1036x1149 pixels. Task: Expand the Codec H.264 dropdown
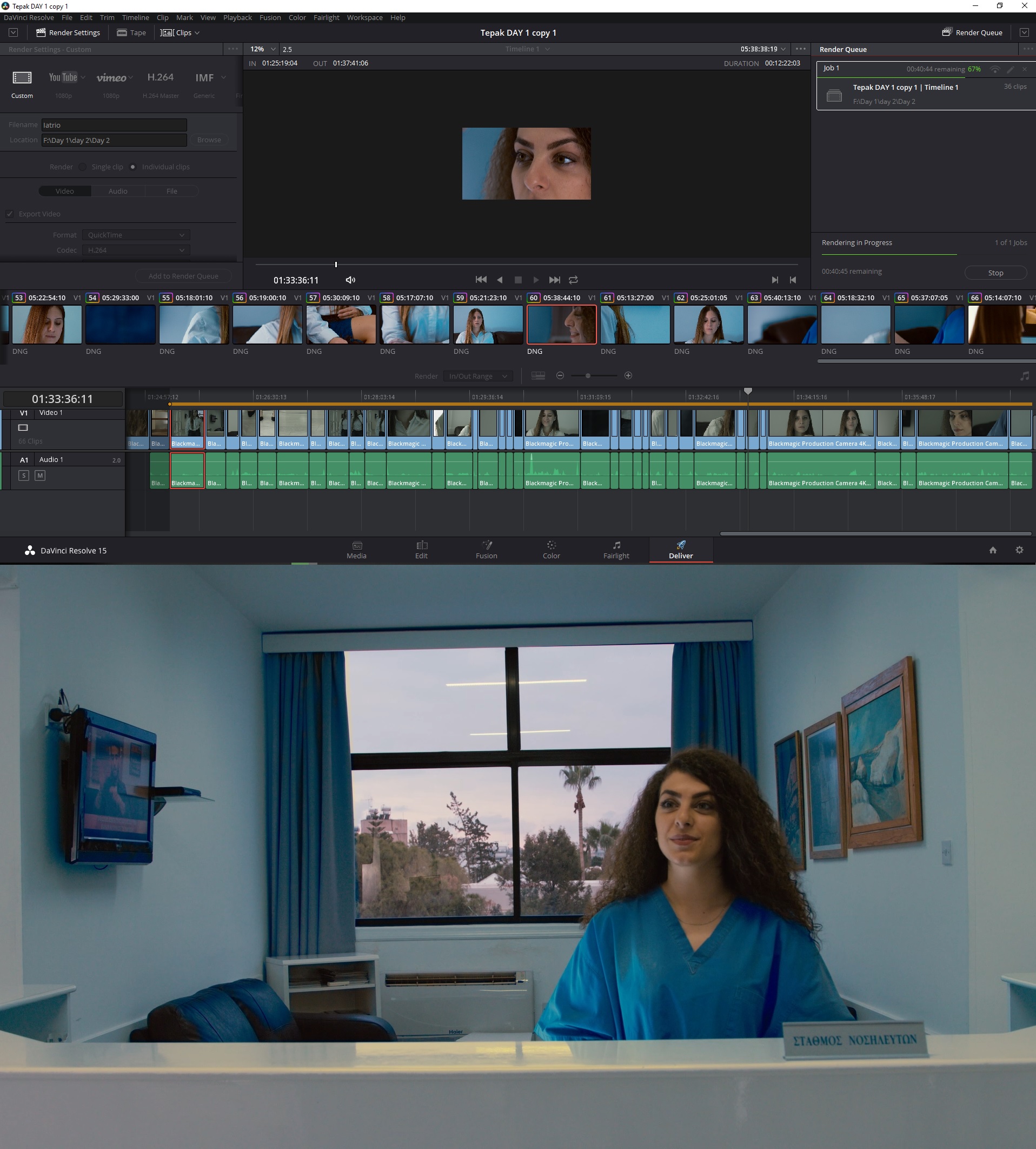(136, 250)
